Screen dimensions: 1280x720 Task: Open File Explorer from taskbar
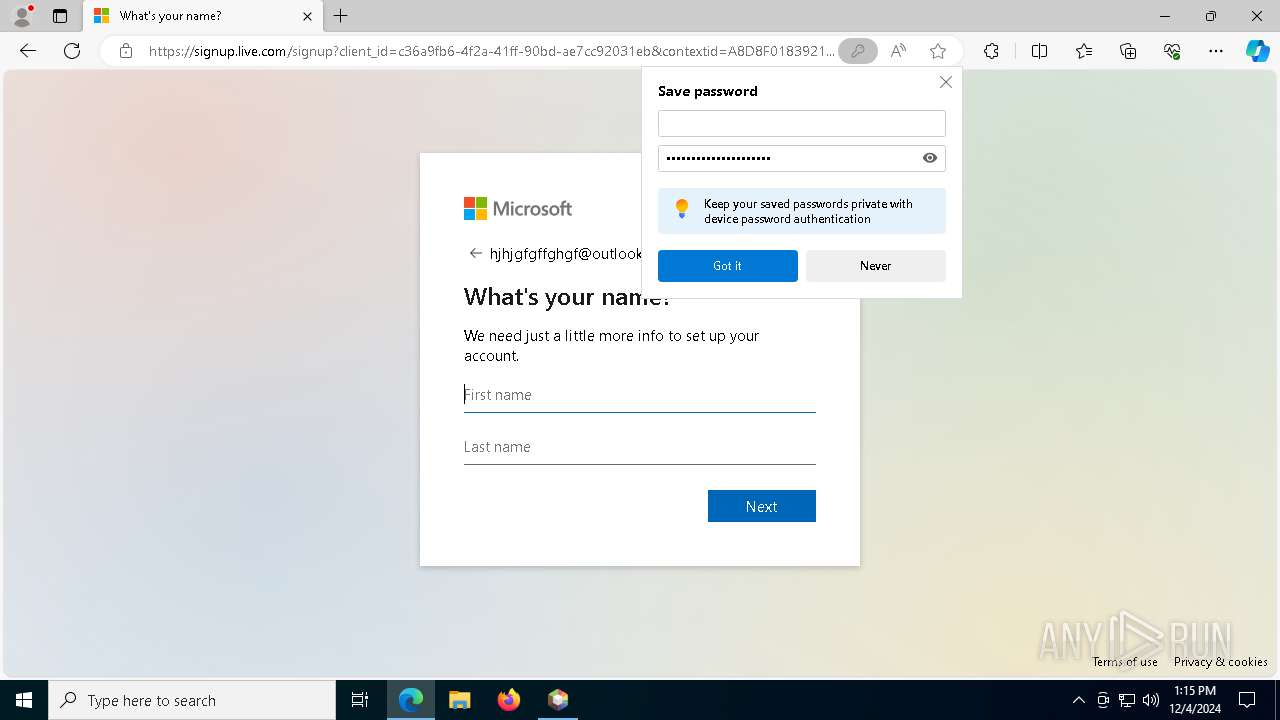460,700
